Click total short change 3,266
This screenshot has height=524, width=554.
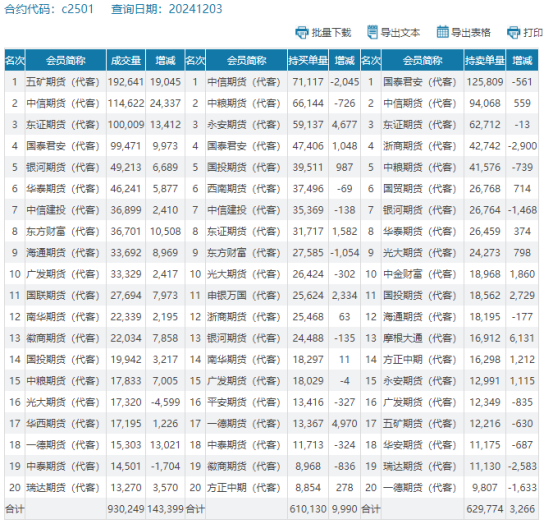(x=522, y=509)
